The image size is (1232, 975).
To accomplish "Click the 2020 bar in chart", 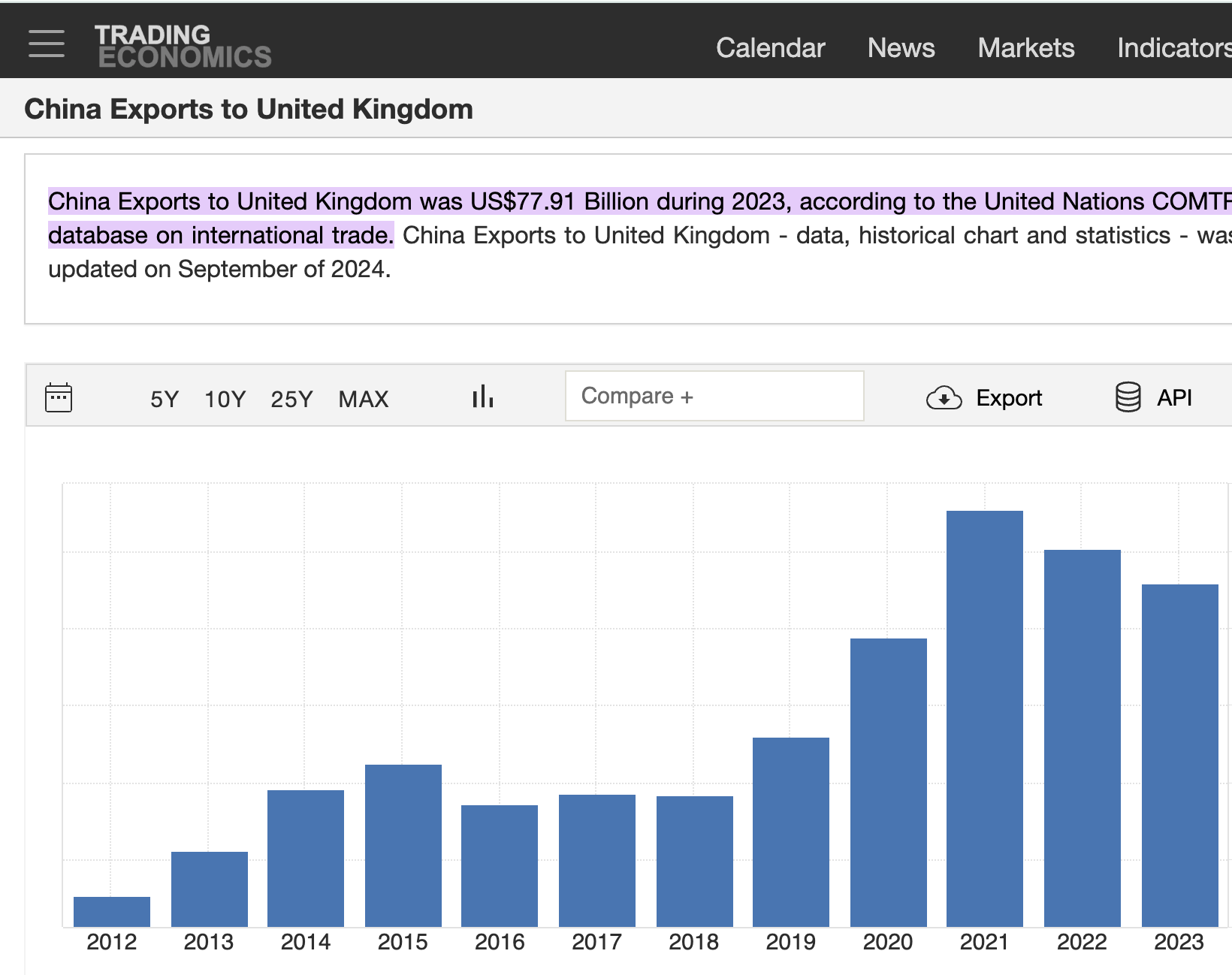I will click(889, 783).
